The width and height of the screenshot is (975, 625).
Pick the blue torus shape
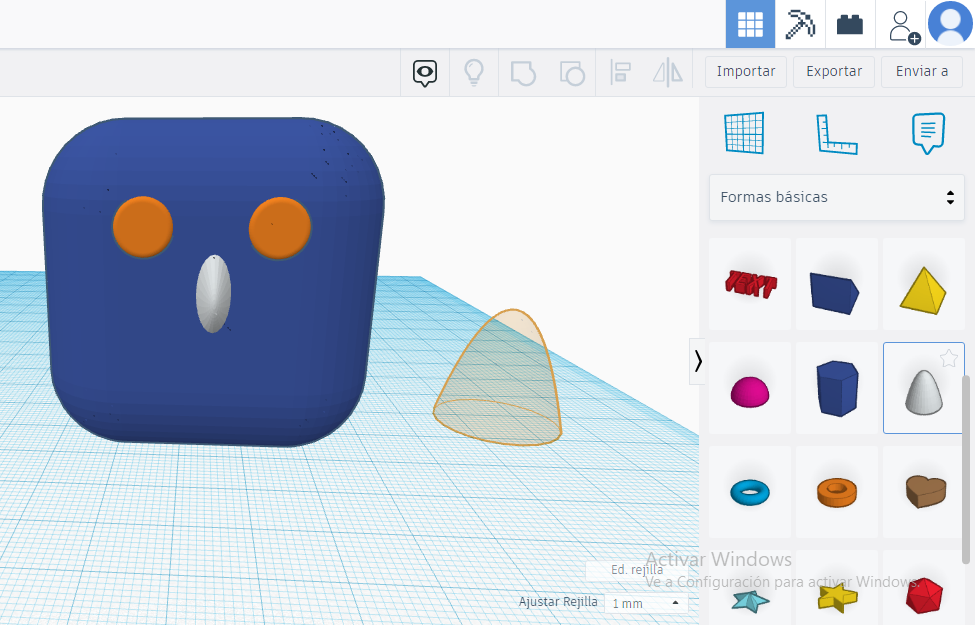pos(750,492)
